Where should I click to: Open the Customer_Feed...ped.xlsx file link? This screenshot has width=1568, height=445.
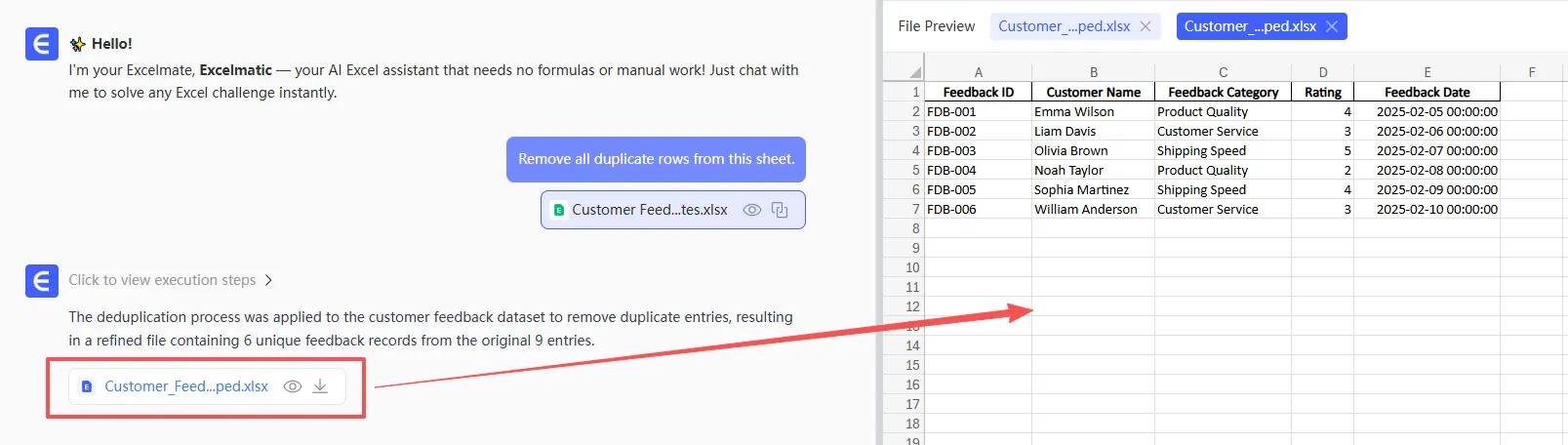tap(186, 386)
